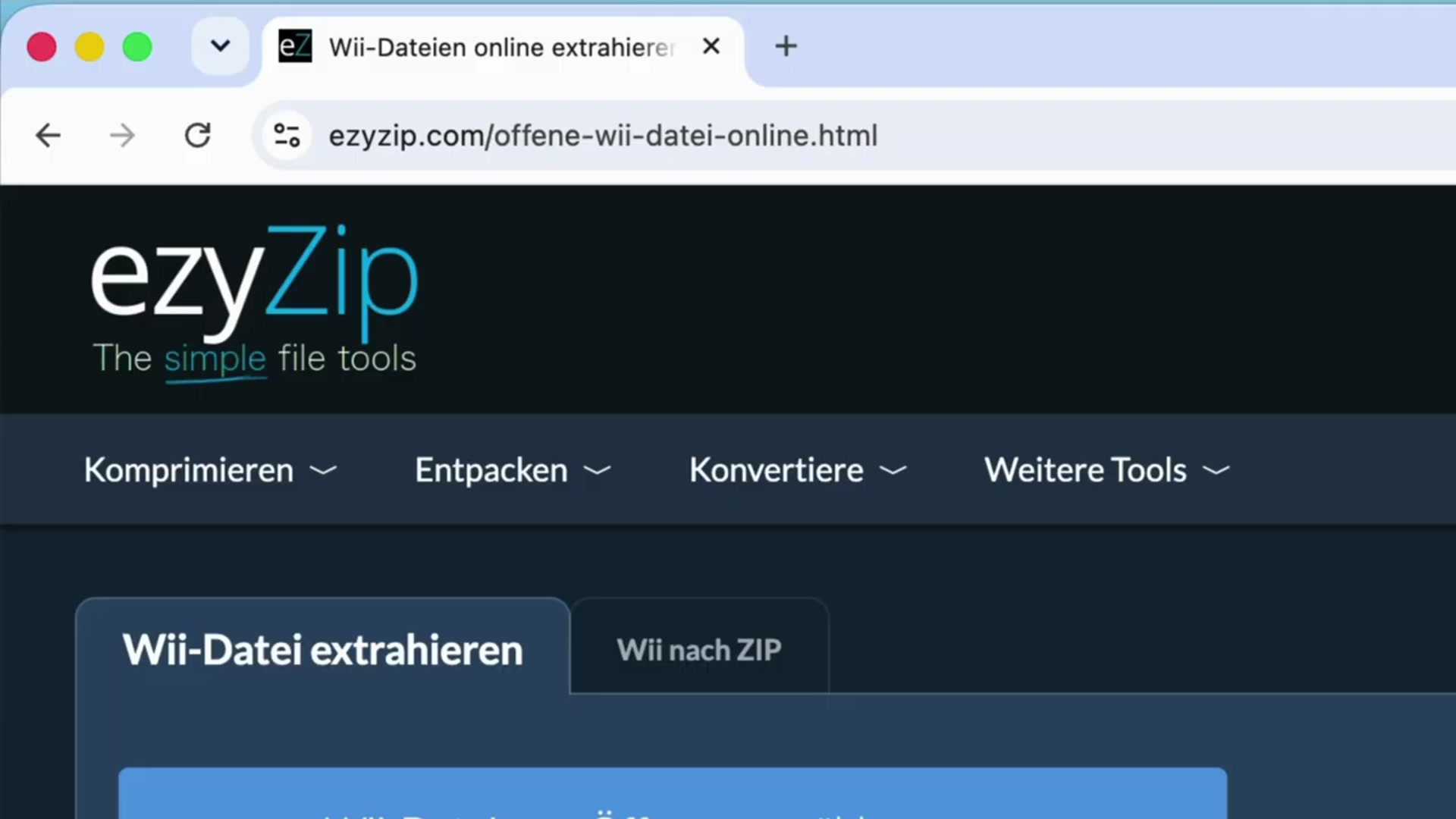This screenshot has height=819, width=1456.
Task: Go back to the previous page
Action: [x=48, y=136]
